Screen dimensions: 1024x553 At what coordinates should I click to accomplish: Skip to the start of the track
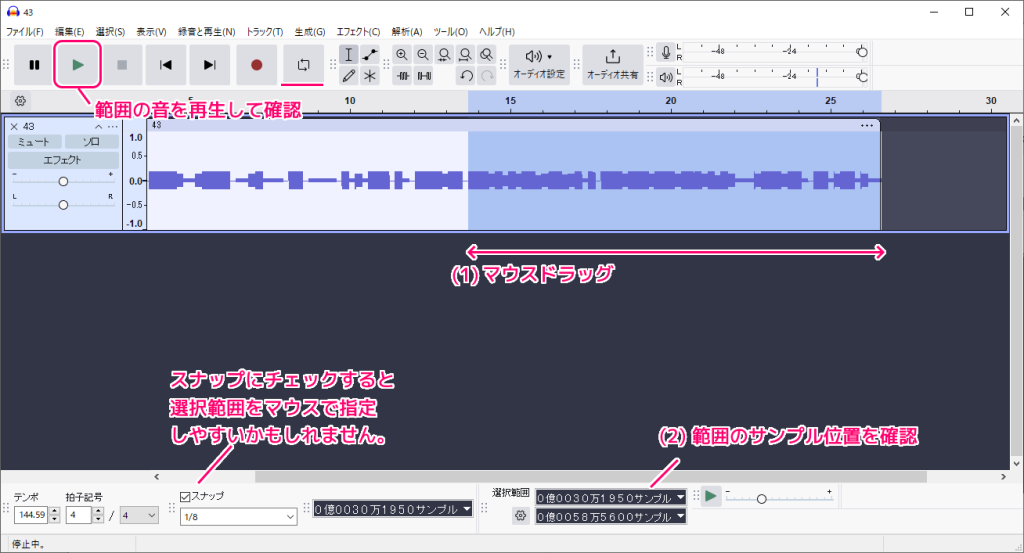165,65
